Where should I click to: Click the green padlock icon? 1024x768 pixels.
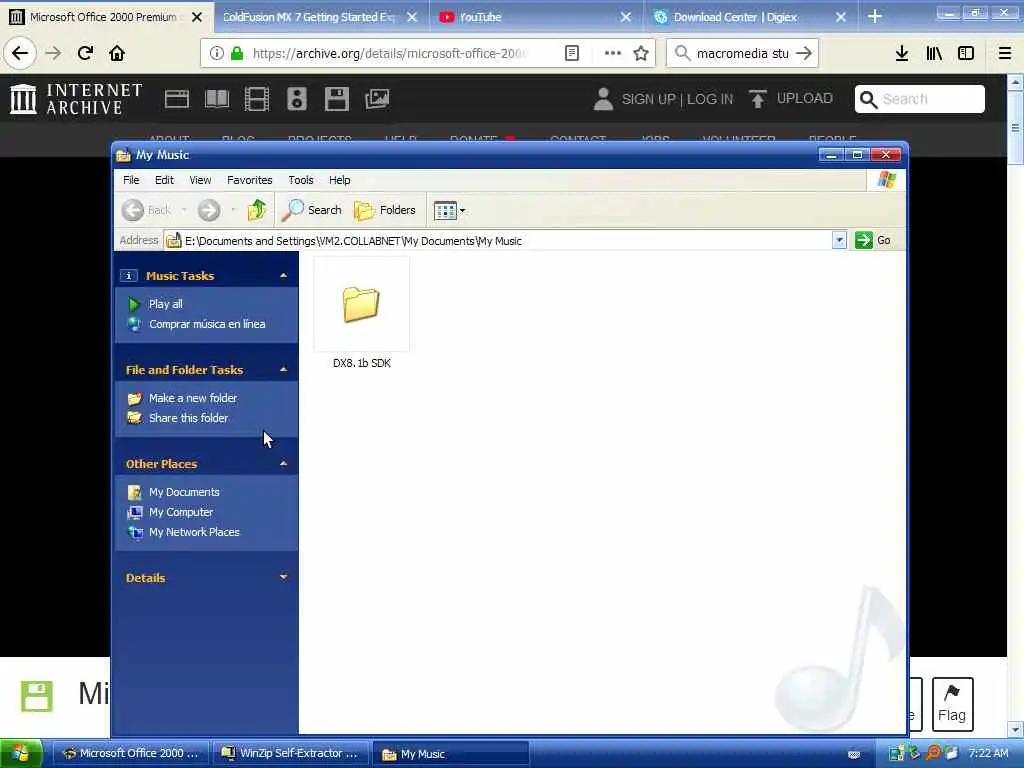[237, 53]
